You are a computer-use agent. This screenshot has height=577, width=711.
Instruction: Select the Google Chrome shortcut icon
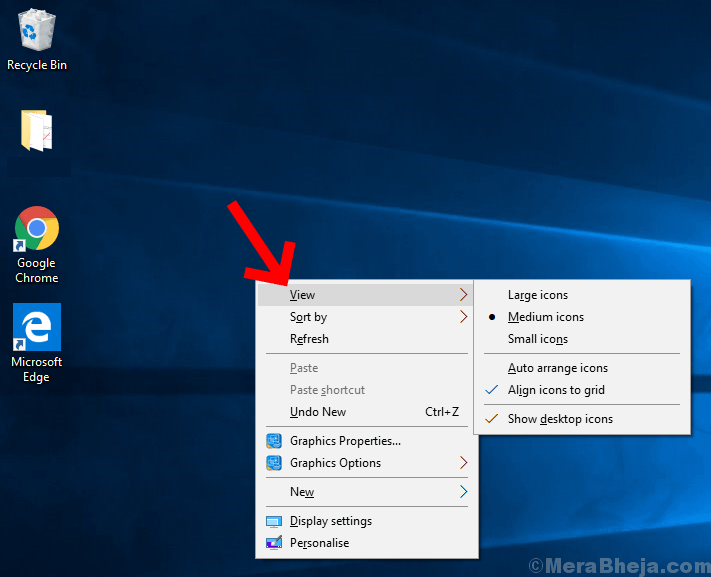(37, 228)
